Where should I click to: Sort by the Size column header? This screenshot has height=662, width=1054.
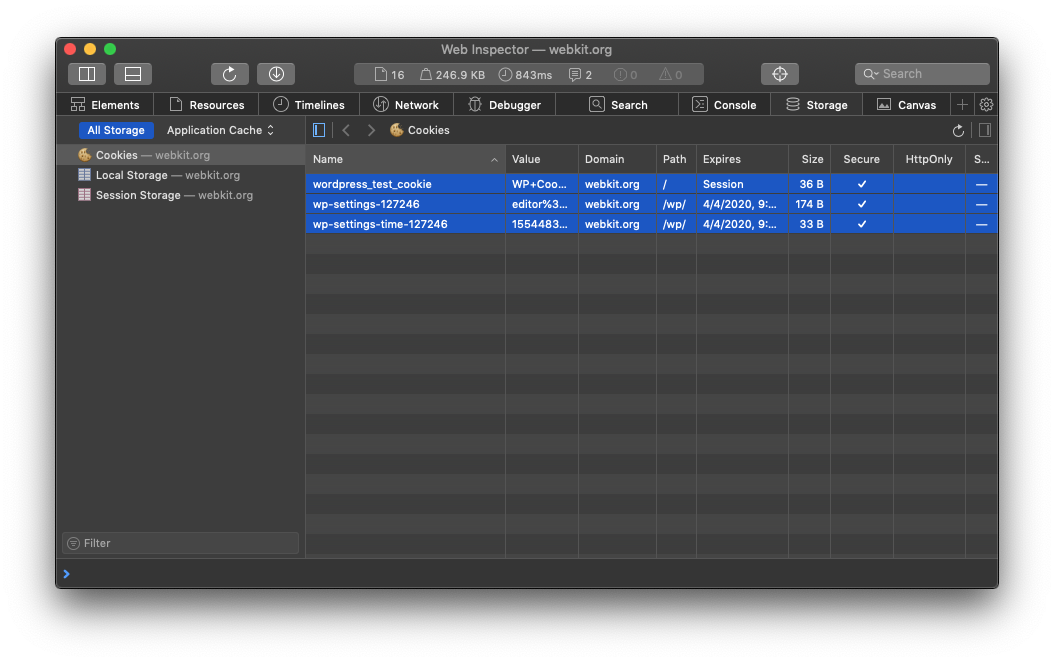coord(809,159)
